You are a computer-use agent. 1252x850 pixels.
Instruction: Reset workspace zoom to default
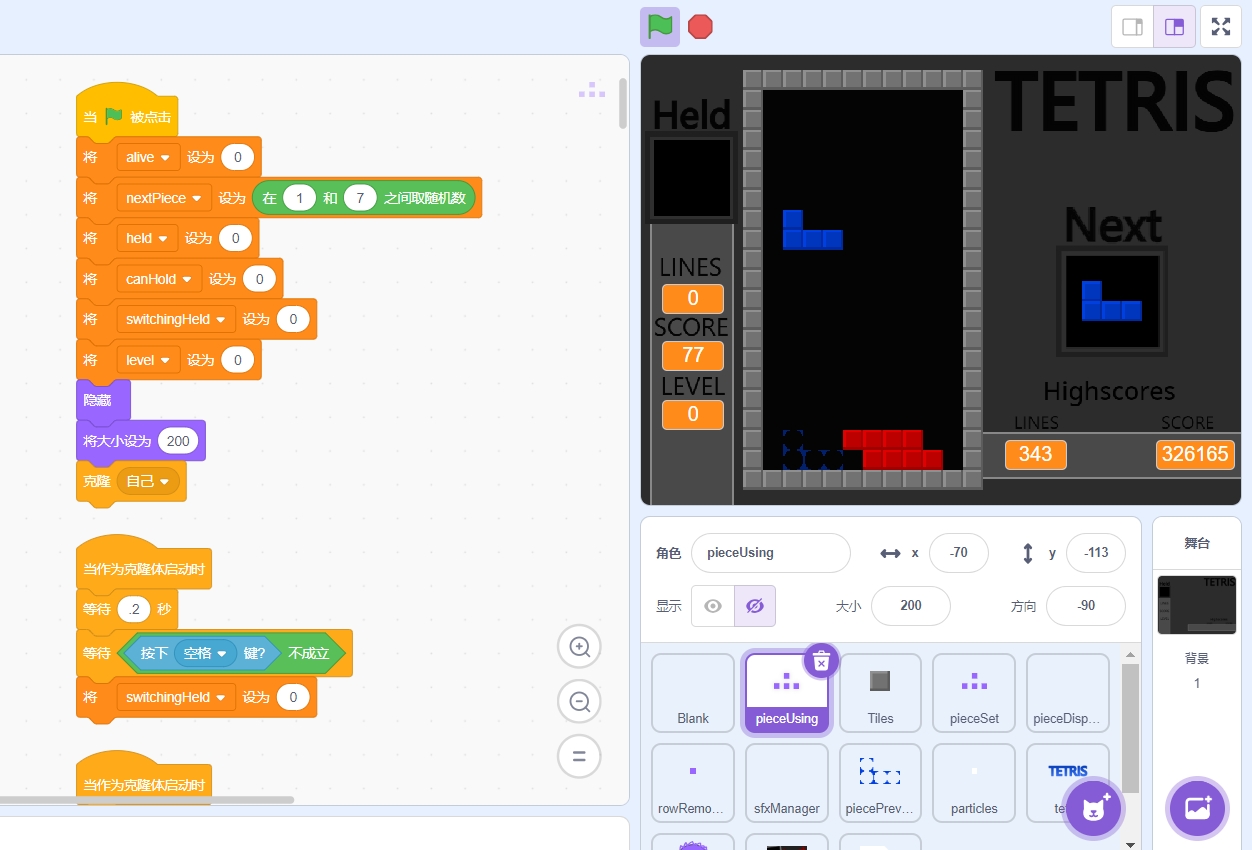click(579, 756)
